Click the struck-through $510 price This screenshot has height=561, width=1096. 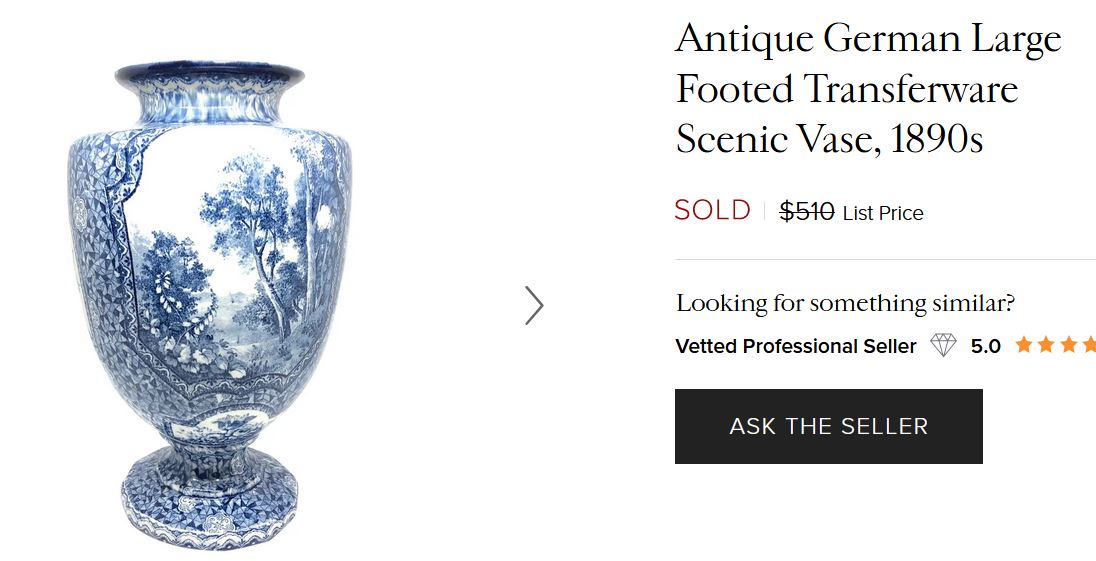tap(807, 212)
